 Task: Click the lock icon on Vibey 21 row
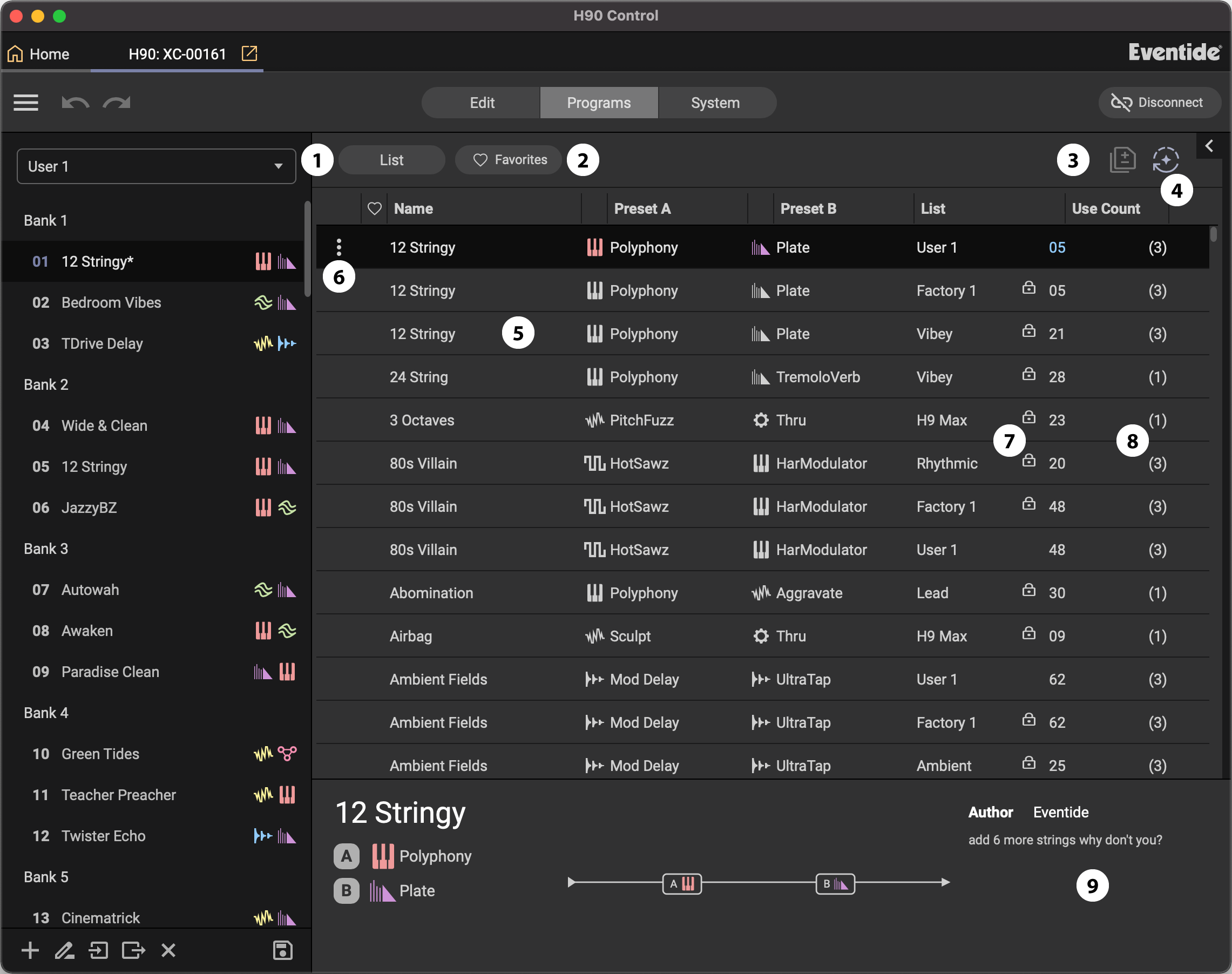pos(1028,331)
